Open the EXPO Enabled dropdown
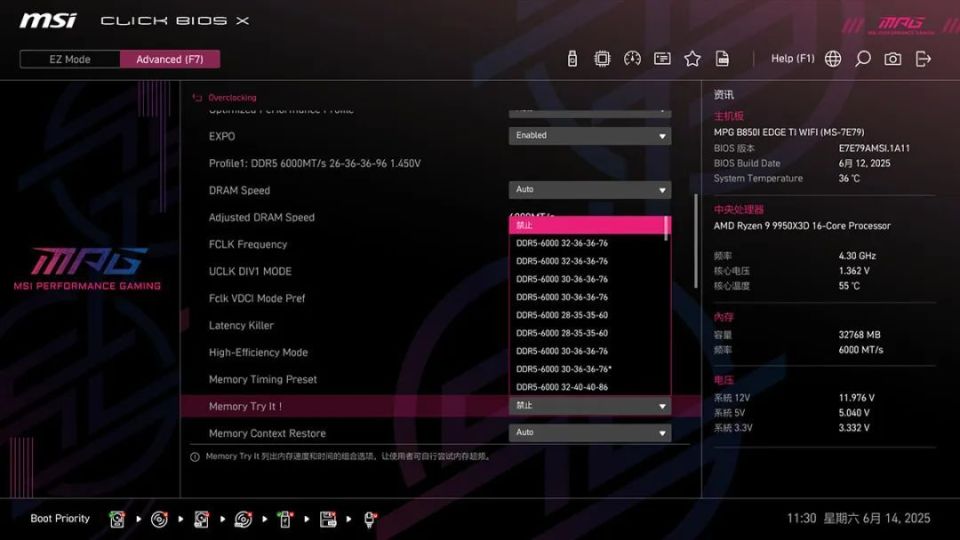960x540 pixels. (x=590, y=135)
